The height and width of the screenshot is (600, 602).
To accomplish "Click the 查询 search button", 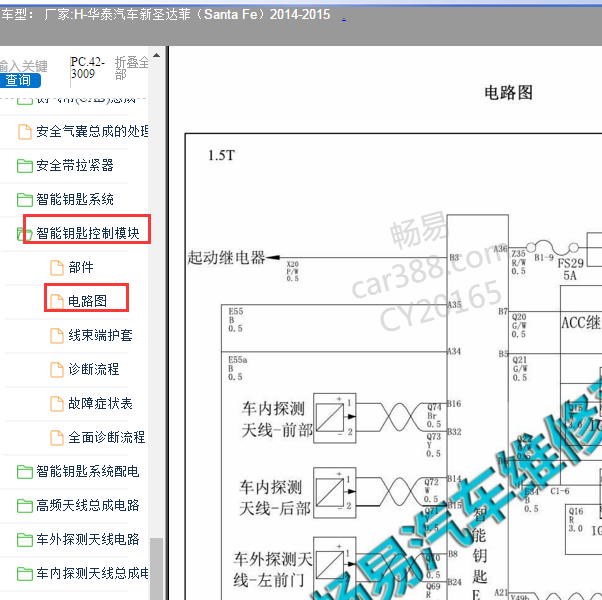I will [19, 80].
